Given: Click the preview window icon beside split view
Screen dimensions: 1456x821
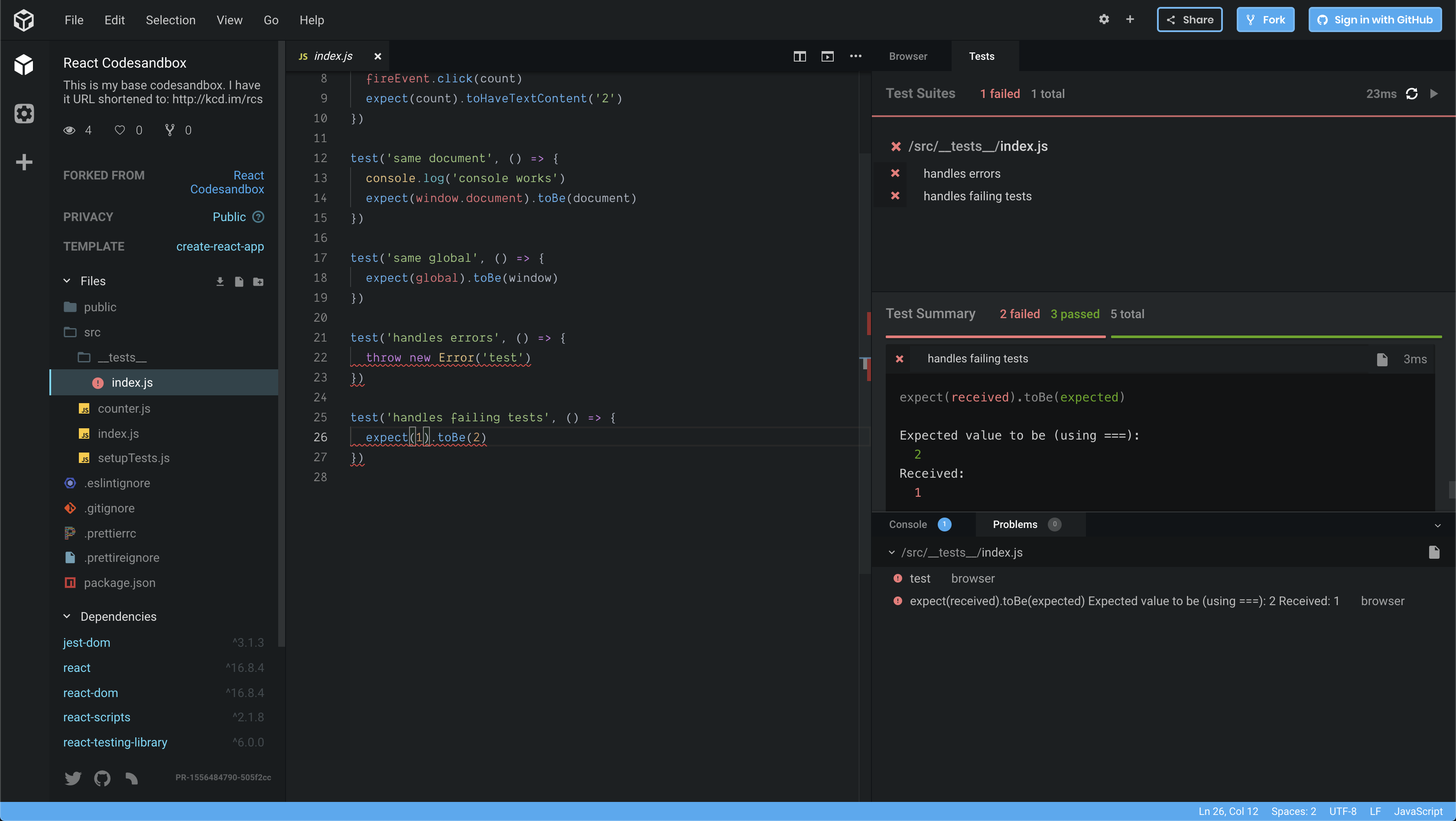Looking at the screenshot, I should [827, 56].
